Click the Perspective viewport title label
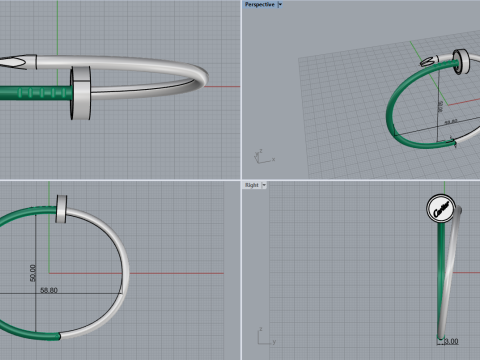This screenshot has width=480, height=360. pos(260,4)
